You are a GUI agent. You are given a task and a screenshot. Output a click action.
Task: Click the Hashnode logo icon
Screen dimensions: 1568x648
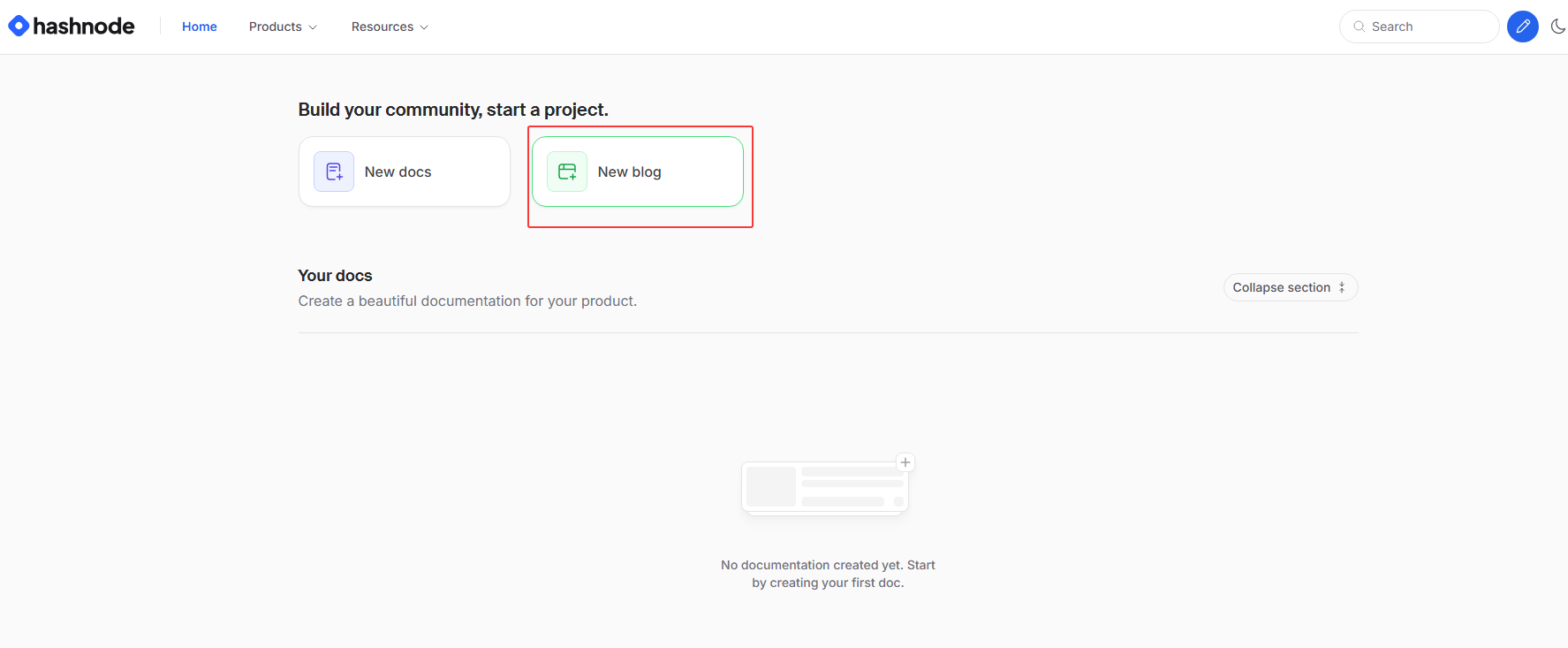point(19,26)
